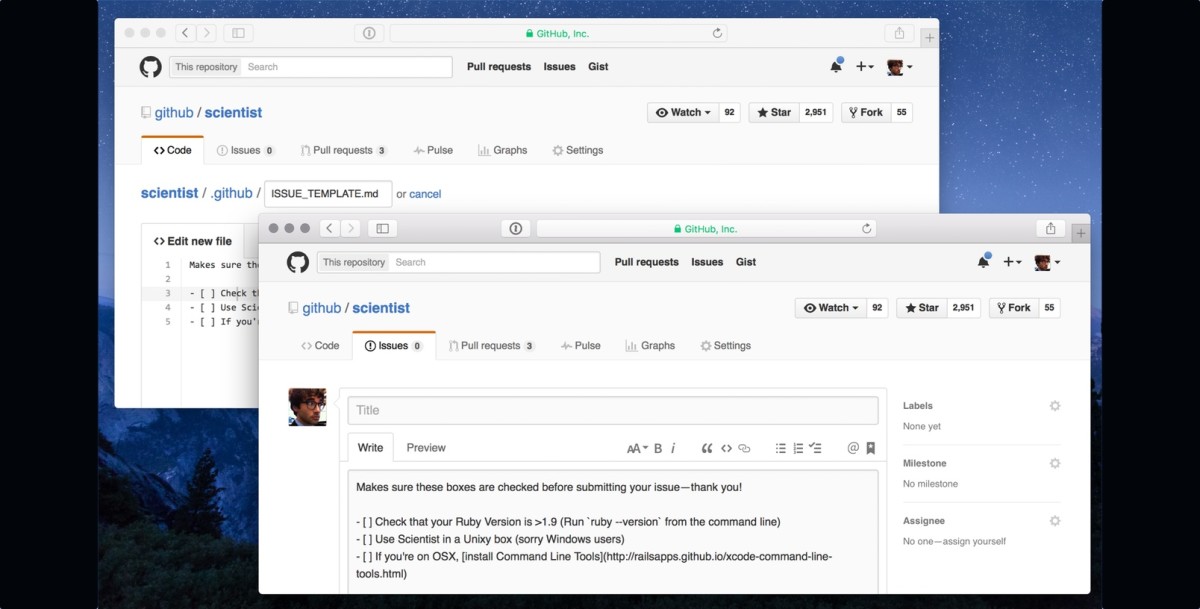Screen dimensions: 1200x609
Task: Open text size heading dropdown in editor toolbar
Action: [637, 449]
